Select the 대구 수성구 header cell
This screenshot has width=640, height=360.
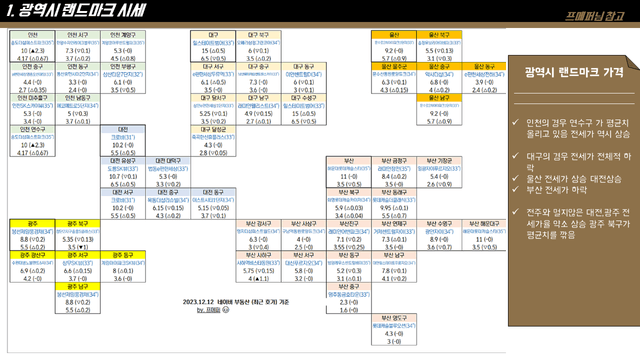(x=304, y=98)
